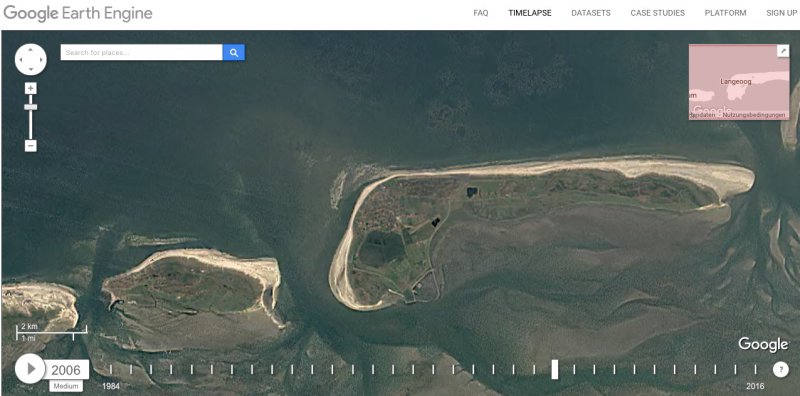
Task: Go to CASE STUDIES
Action: point(658,13)
